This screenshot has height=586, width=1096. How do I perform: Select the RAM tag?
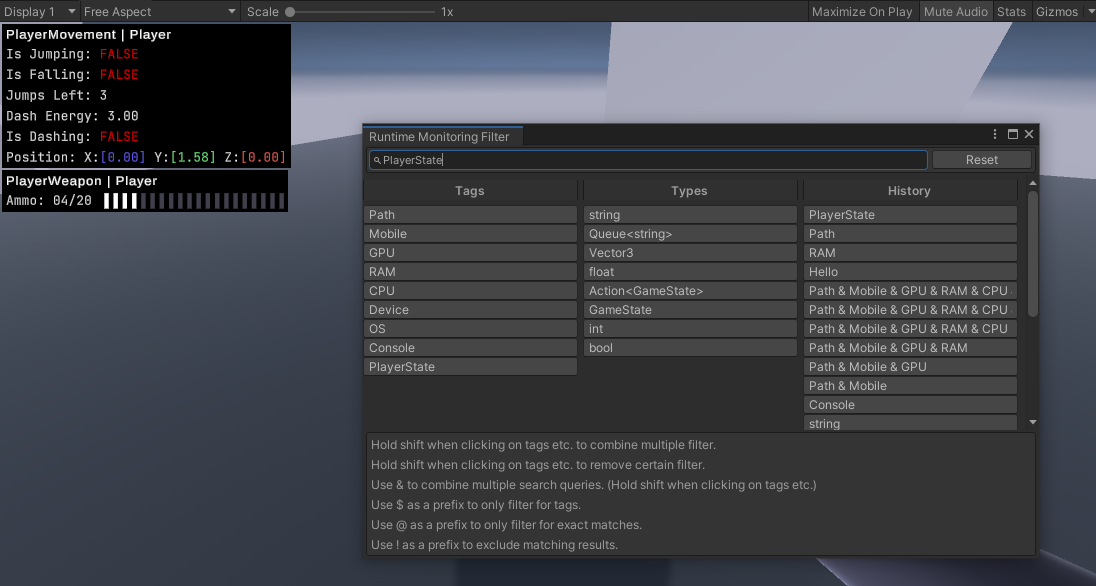point(470,271)
